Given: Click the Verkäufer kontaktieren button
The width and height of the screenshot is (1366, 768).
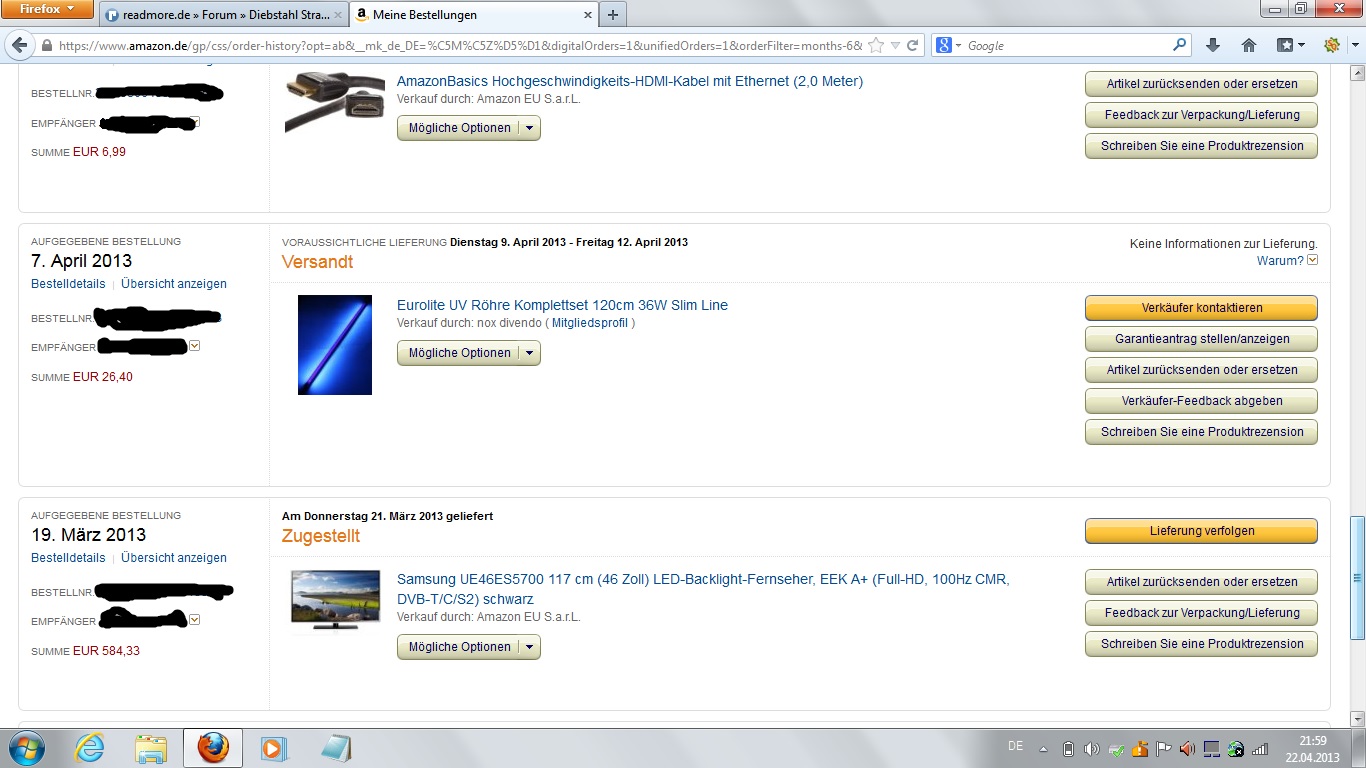Looking at the screenshot, I should (1201, 308).
